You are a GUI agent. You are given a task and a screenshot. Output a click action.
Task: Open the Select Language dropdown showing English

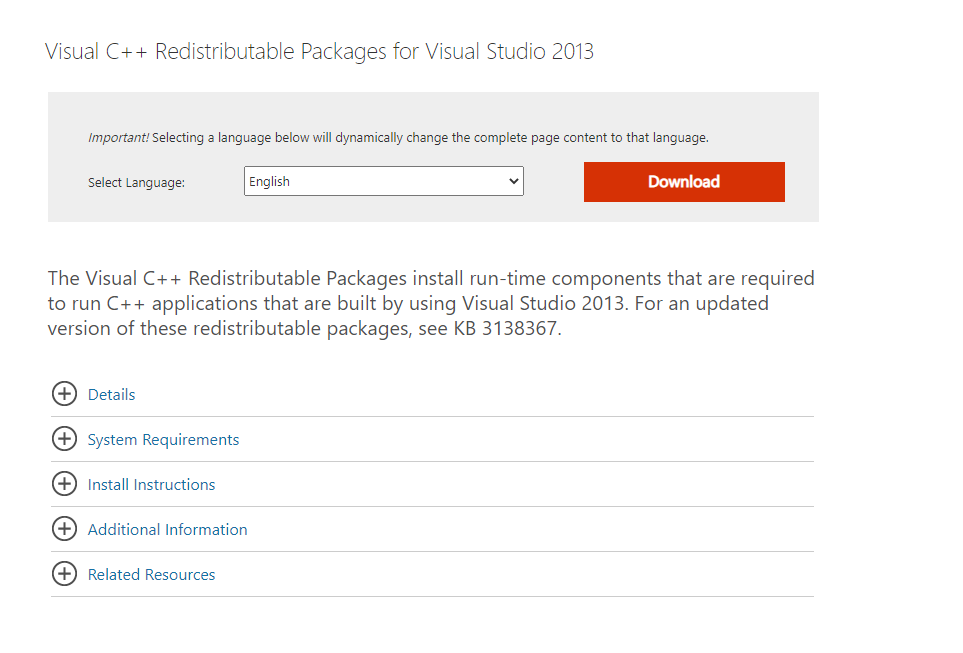pos(383,181)
